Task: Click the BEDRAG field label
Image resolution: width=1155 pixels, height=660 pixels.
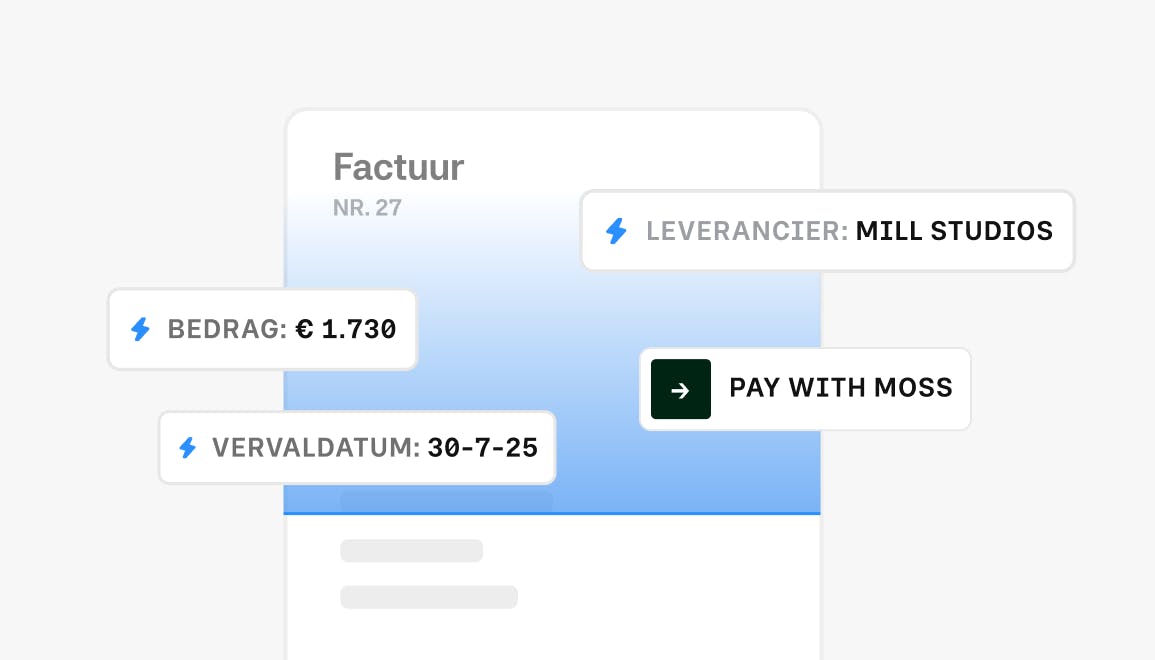Action: (227, 329)
